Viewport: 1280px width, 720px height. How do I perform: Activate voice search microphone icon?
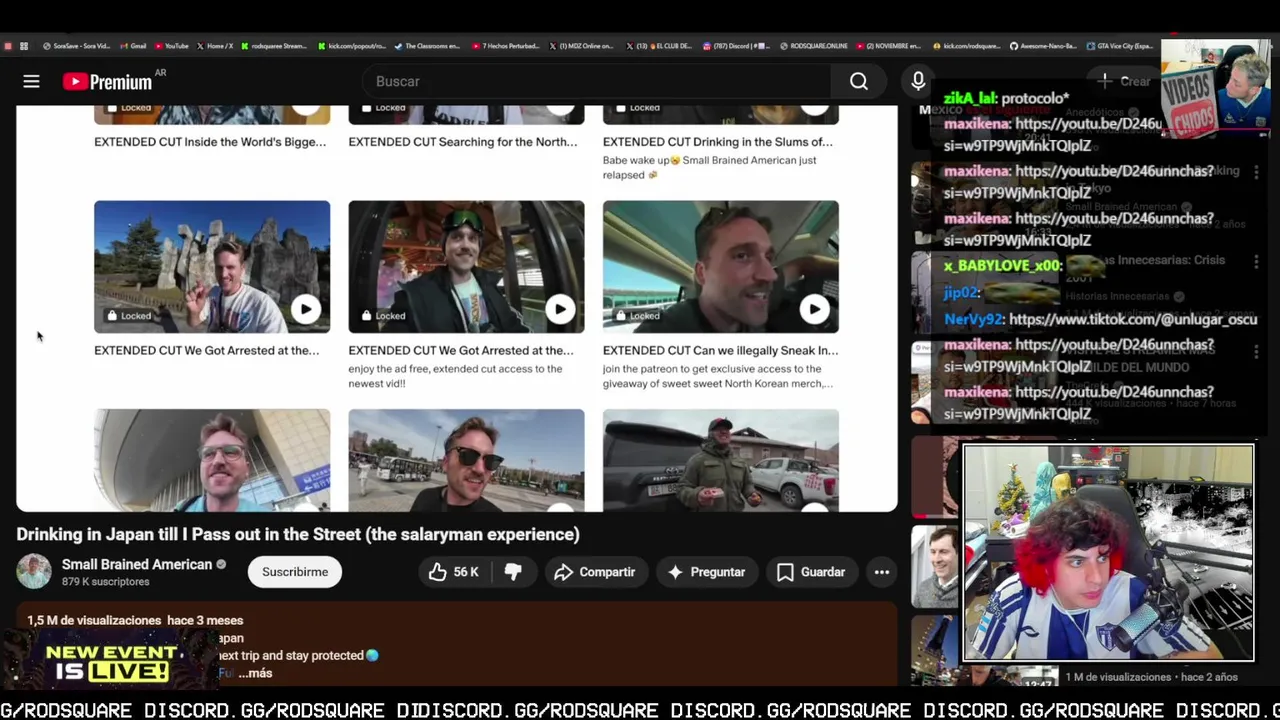(x=918, y=81)
